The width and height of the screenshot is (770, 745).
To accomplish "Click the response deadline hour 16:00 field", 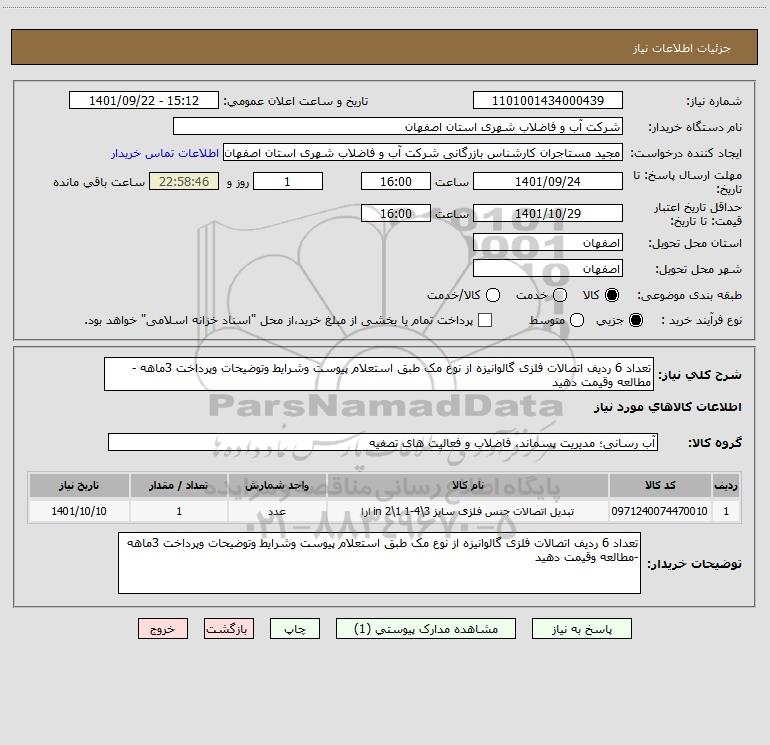I will click(396, 181).
